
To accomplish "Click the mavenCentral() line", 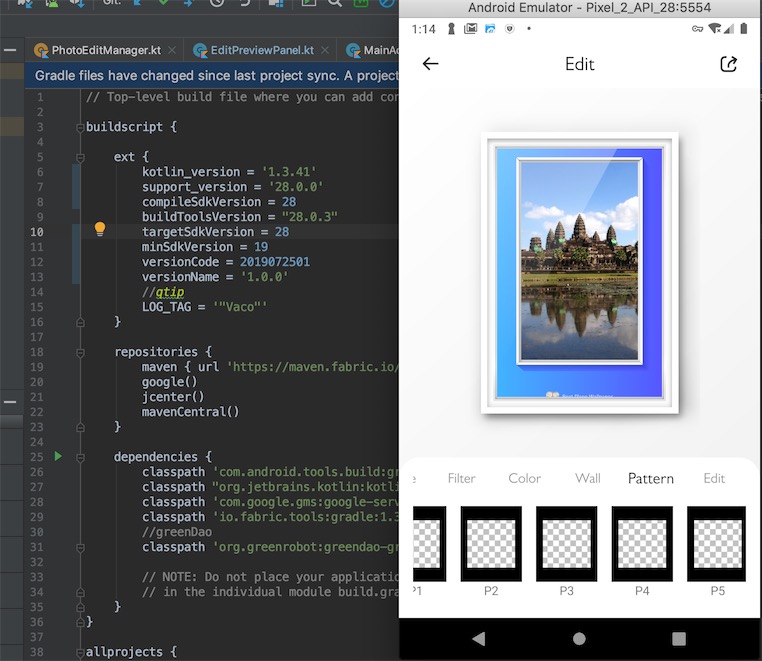I will click(190, 412).
